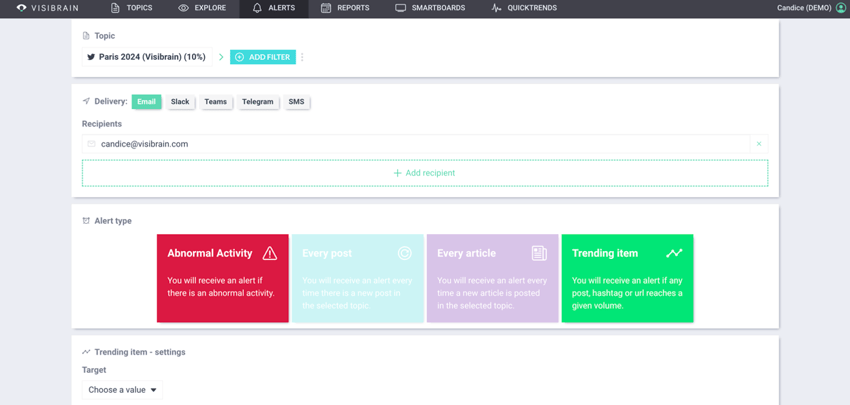
Task: Click the Visibrain logo
Action: point(47,8)
